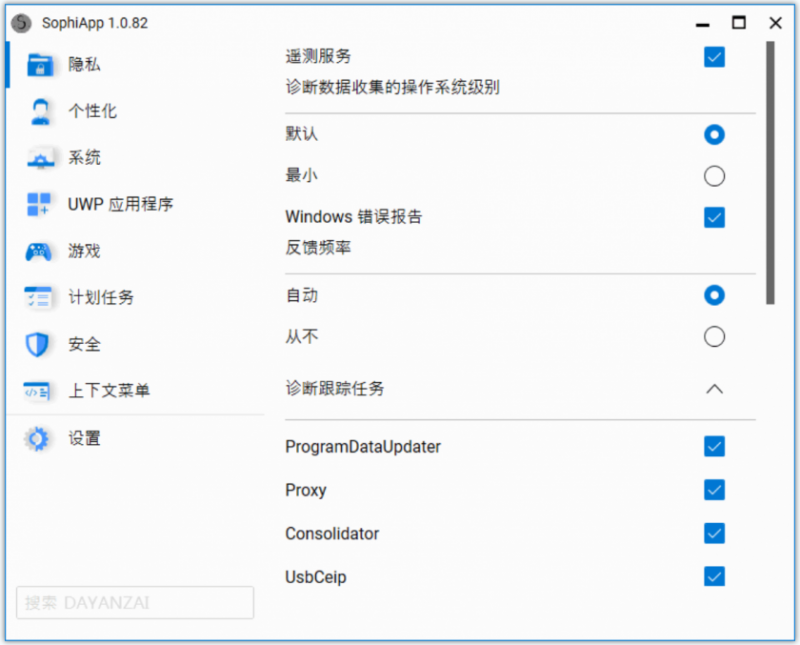The image size is (800, 645).
Task: Select the 自动 feedback frequency radio
Action: click(714, 295)
